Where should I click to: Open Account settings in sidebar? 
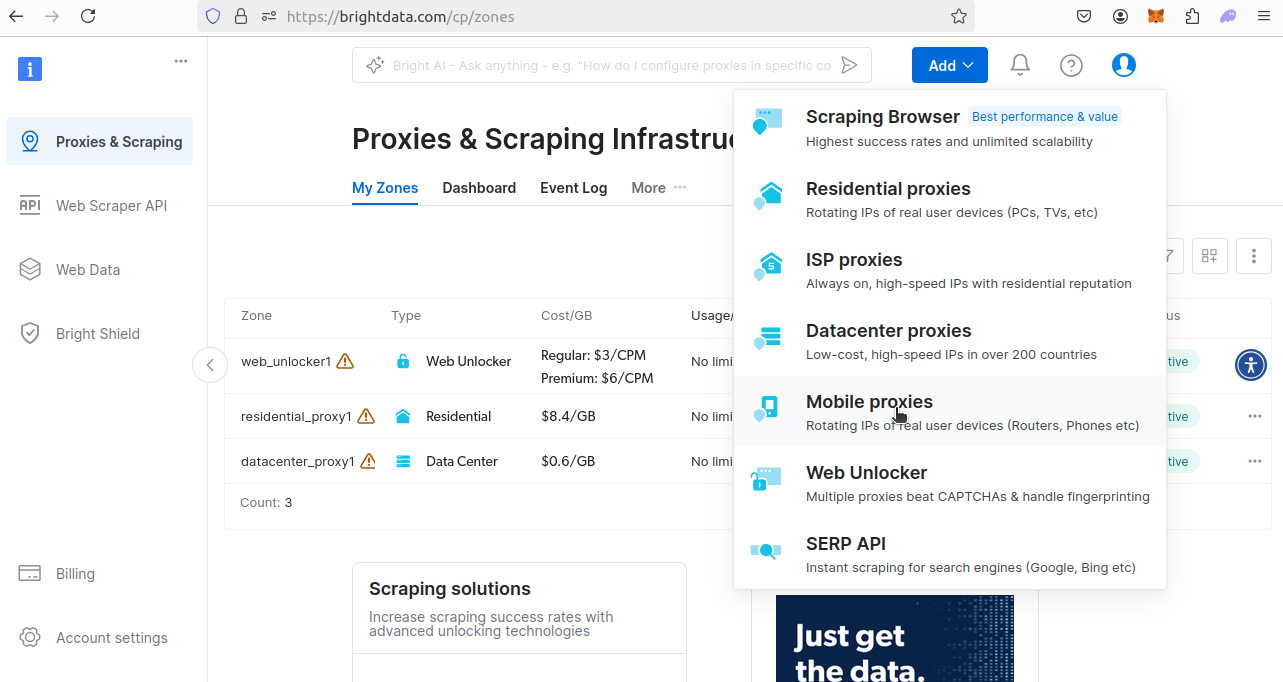pyautogui.click(x=100, y=637)
